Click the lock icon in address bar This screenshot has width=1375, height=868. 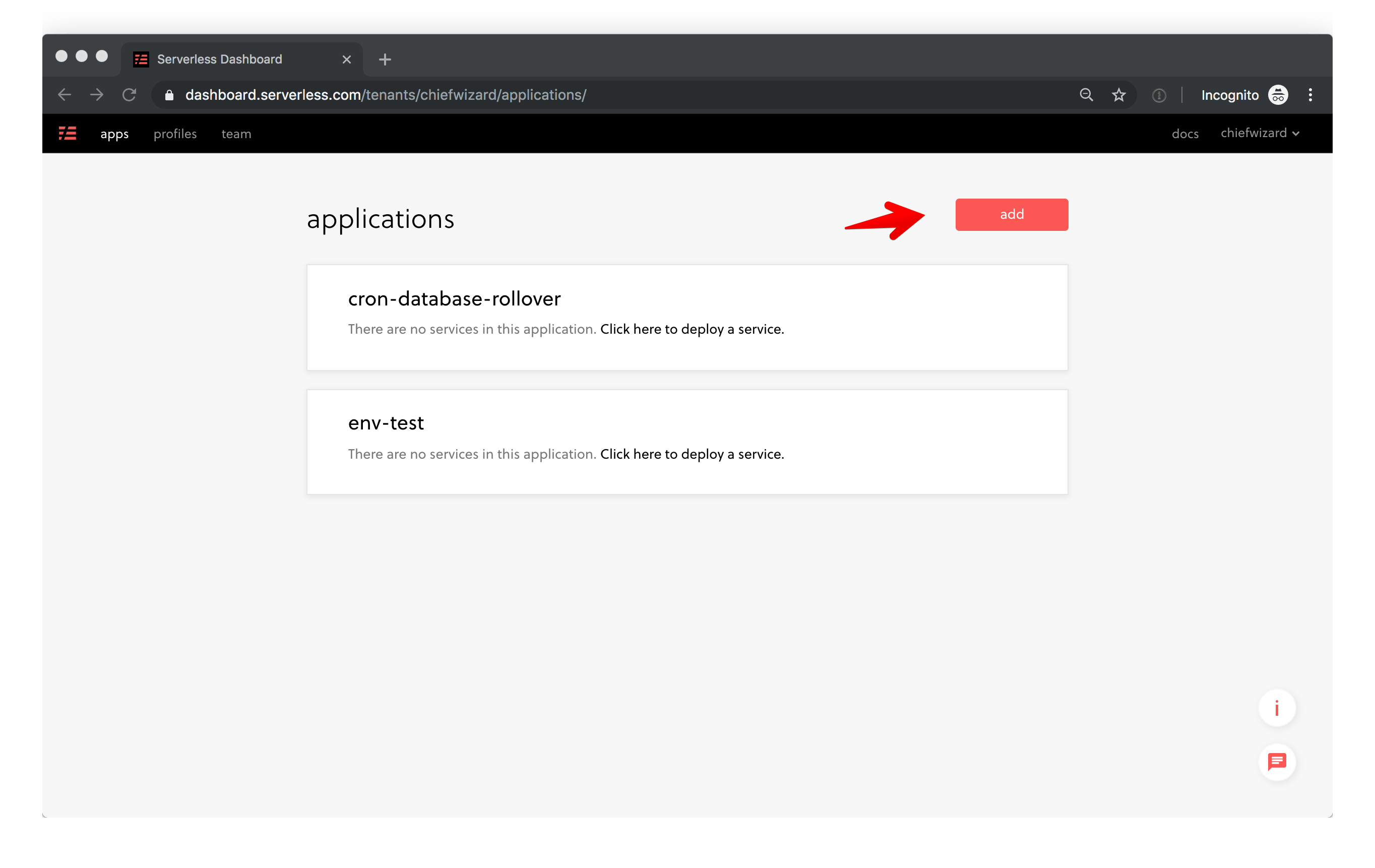[169, 95]
